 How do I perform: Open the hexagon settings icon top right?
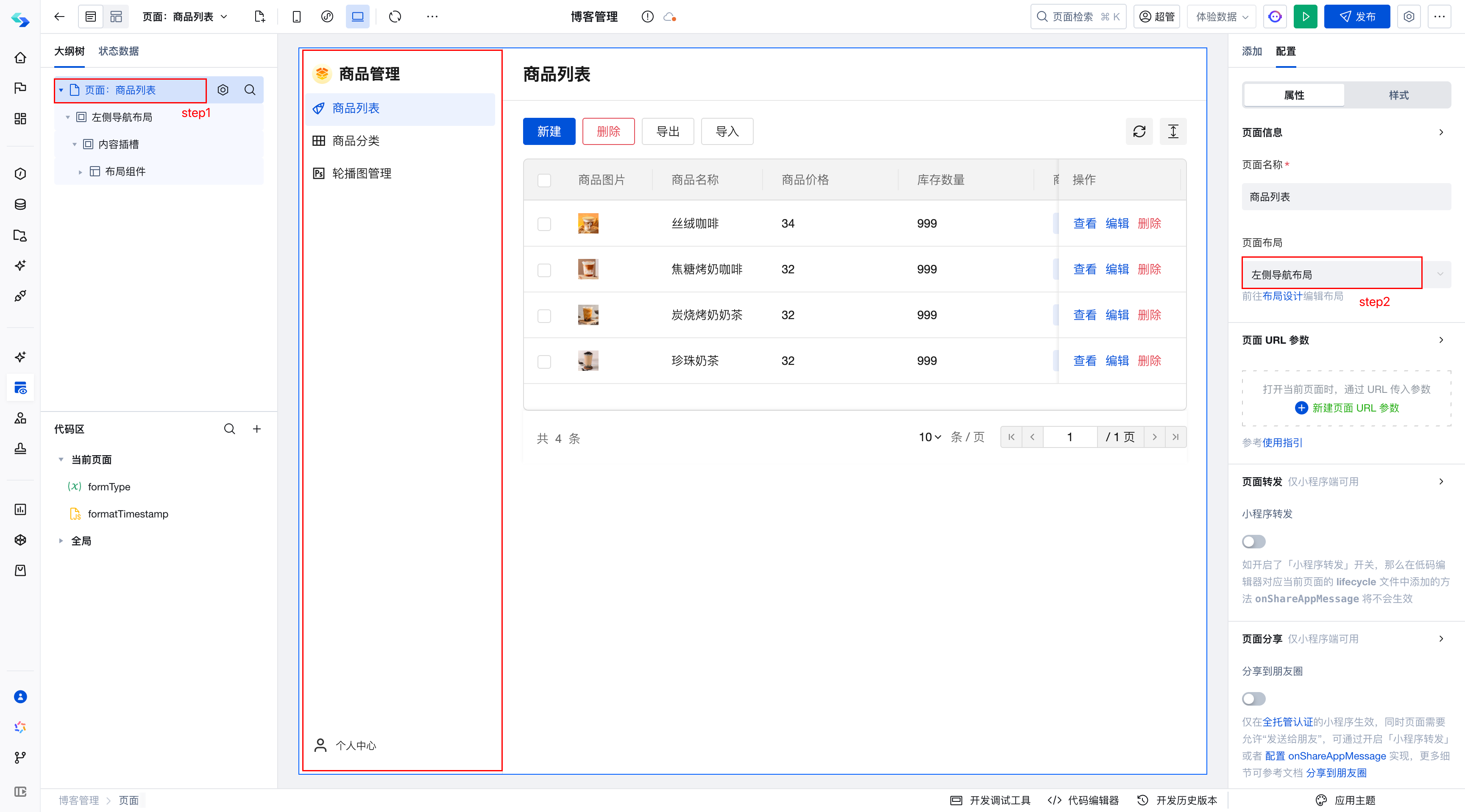(x=1409, y=17)
